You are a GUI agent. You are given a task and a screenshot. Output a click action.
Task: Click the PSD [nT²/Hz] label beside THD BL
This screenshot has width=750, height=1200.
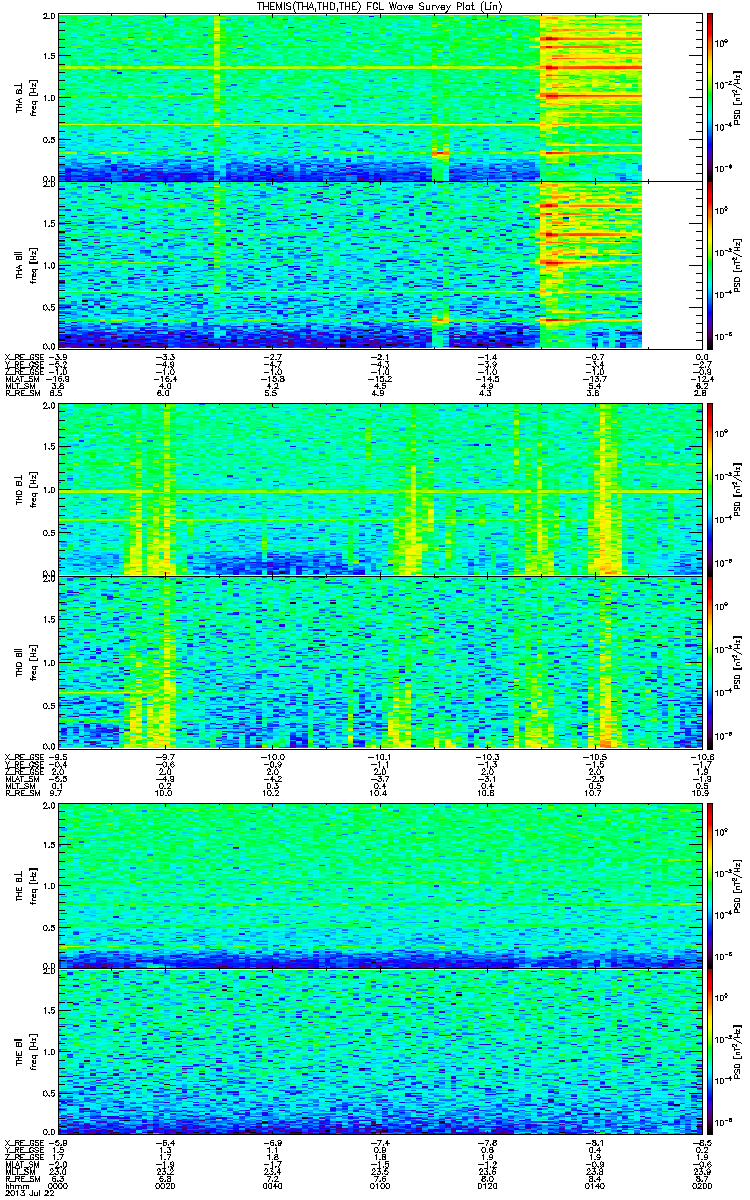(x=737, y=489)
